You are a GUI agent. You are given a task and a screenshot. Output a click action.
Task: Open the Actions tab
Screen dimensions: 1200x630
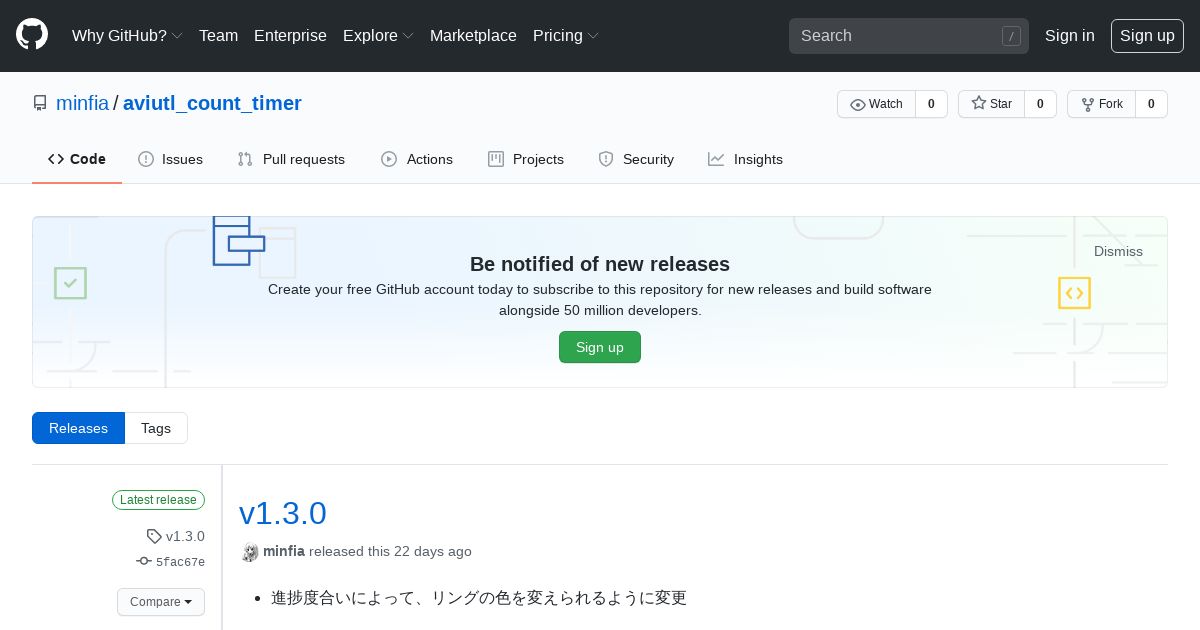[417, 159]
